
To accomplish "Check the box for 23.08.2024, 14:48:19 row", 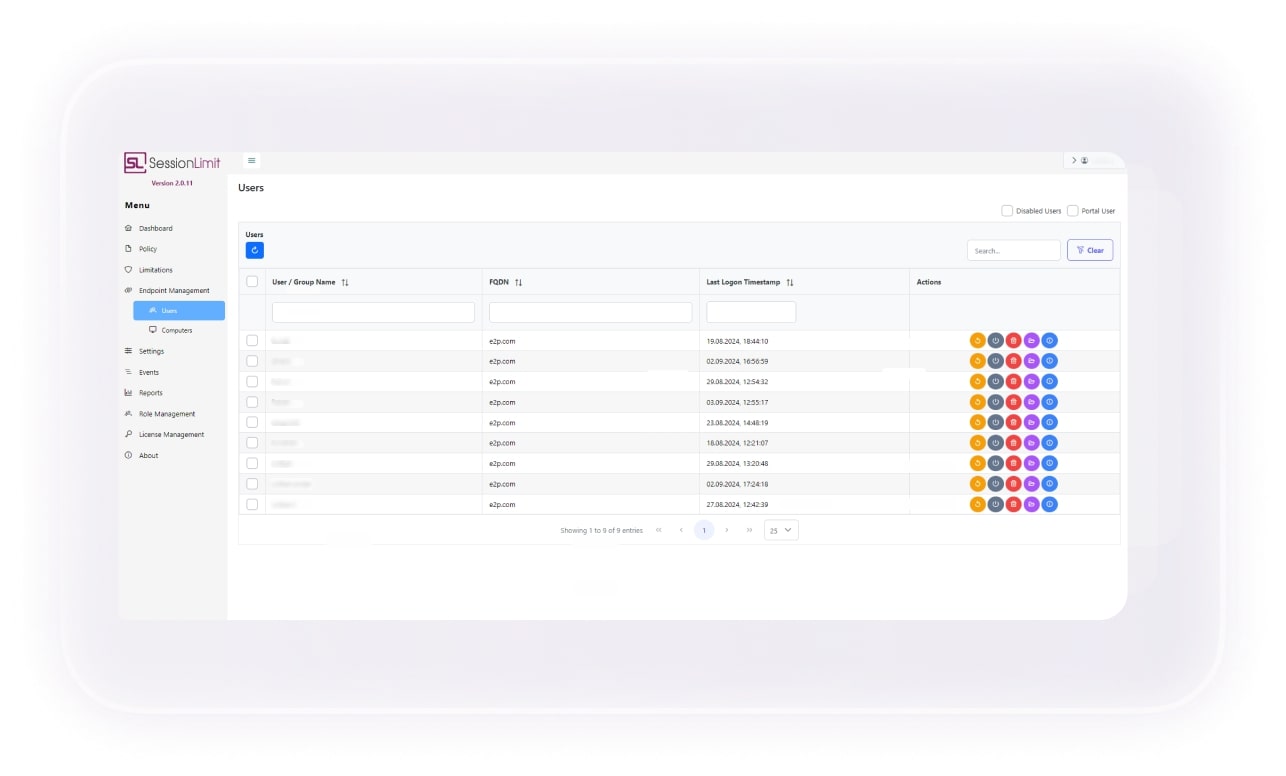I will [x=252, y=422].
